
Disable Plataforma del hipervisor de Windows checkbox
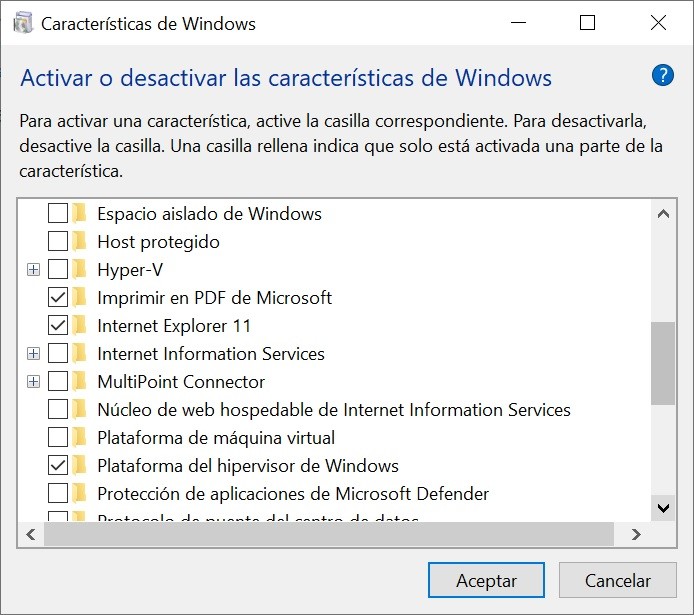point(58,465)
